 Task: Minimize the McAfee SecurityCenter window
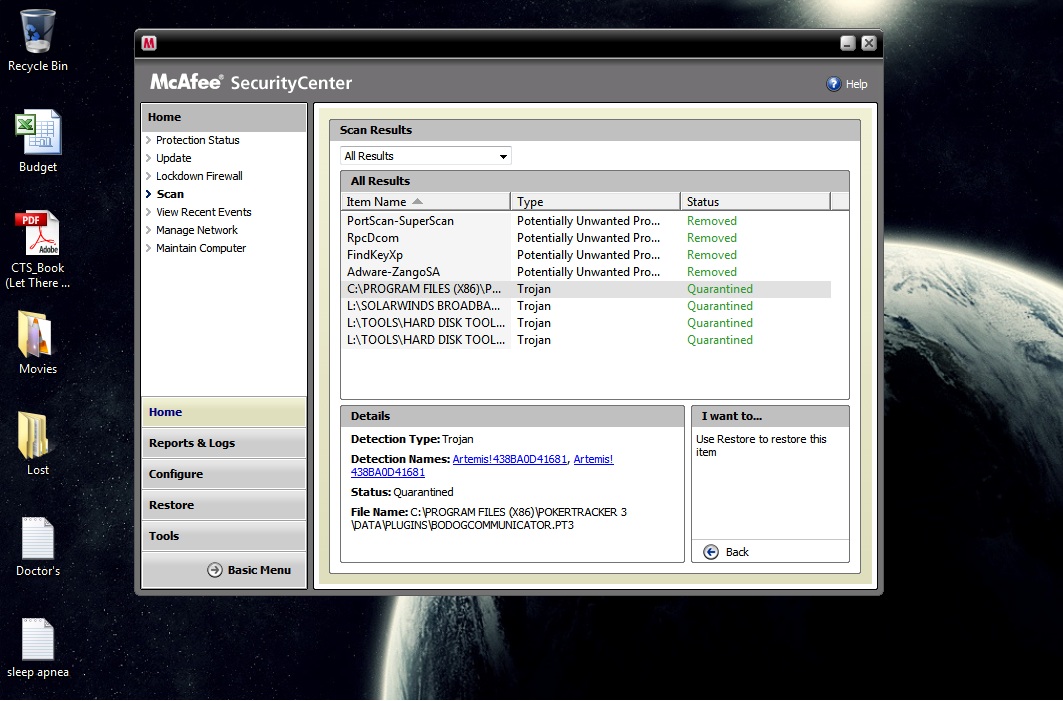[847, 43]
